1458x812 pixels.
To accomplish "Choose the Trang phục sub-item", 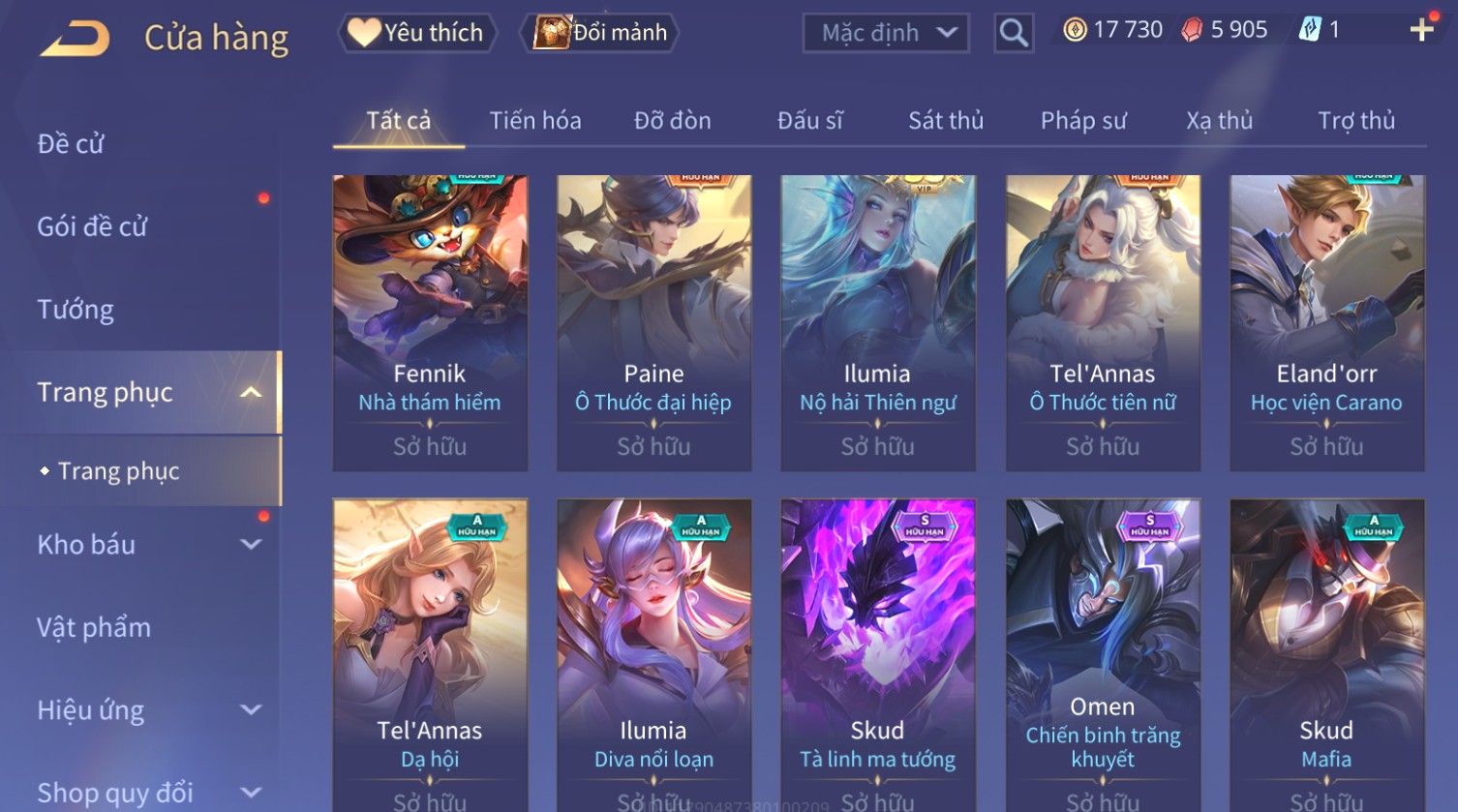I will tap(118, 471).
